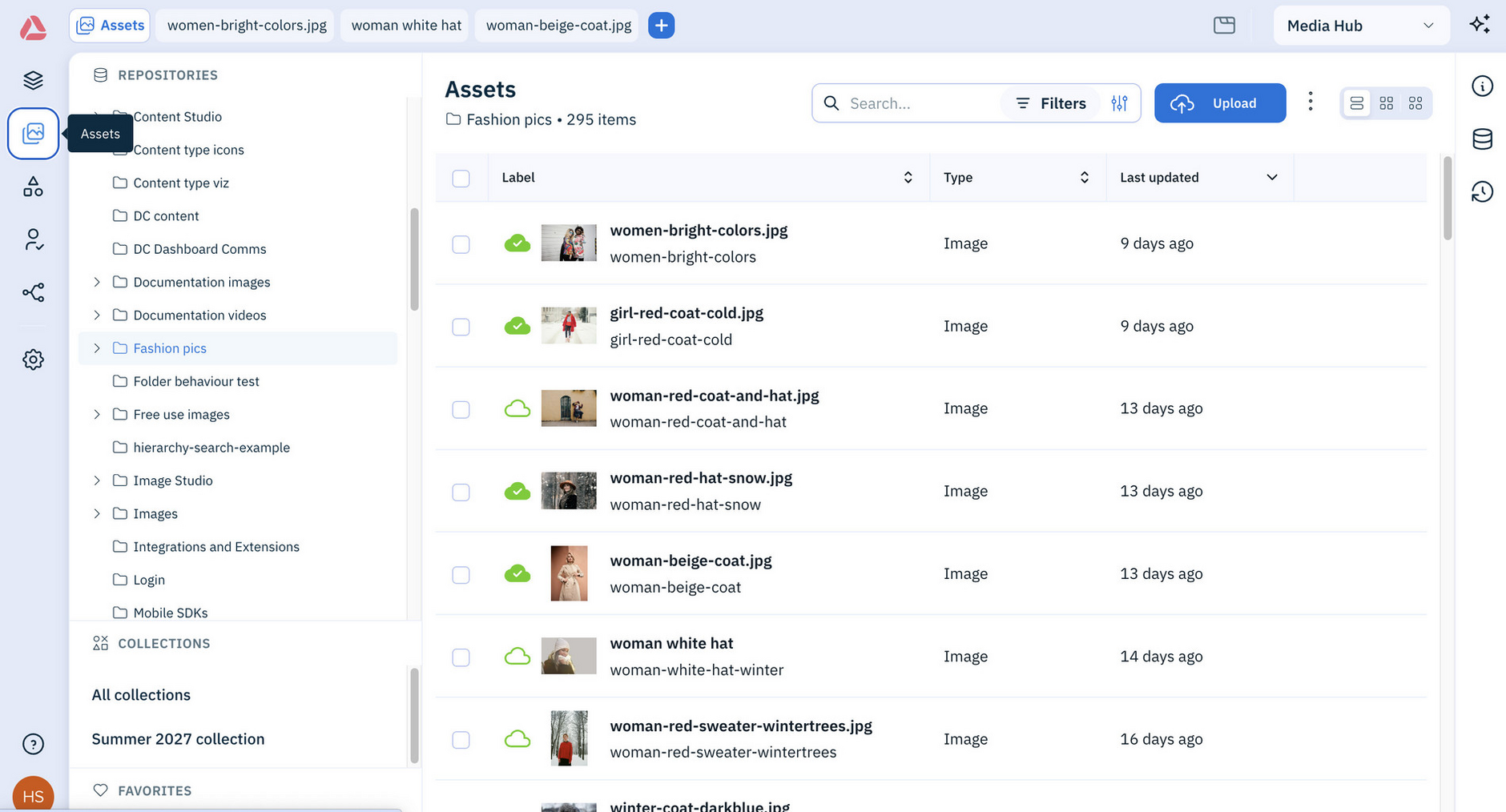The height and width of the screenshot is (812, 1506).
Task: Check the women-bright-colors.jpg row checkbox
Action: pos(461,244)
